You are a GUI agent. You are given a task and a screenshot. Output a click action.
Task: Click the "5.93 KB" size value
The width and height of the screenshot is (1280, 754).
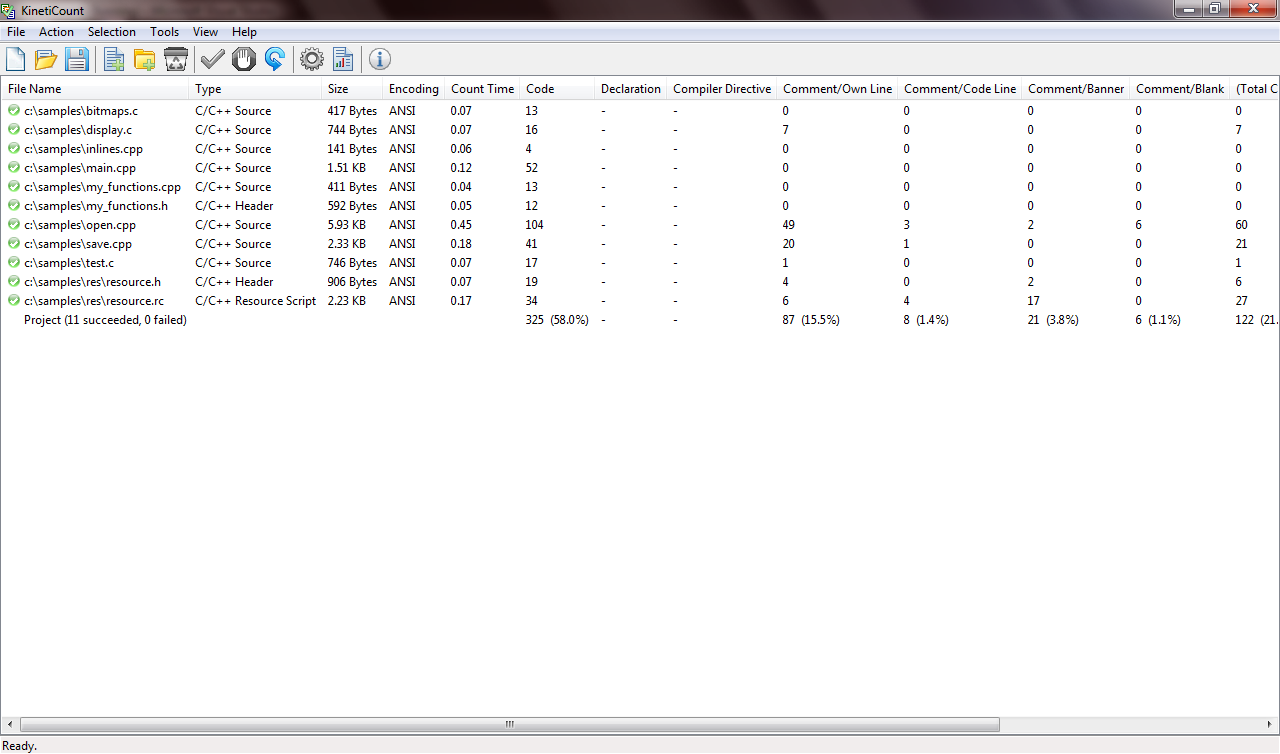click(347, 225)
